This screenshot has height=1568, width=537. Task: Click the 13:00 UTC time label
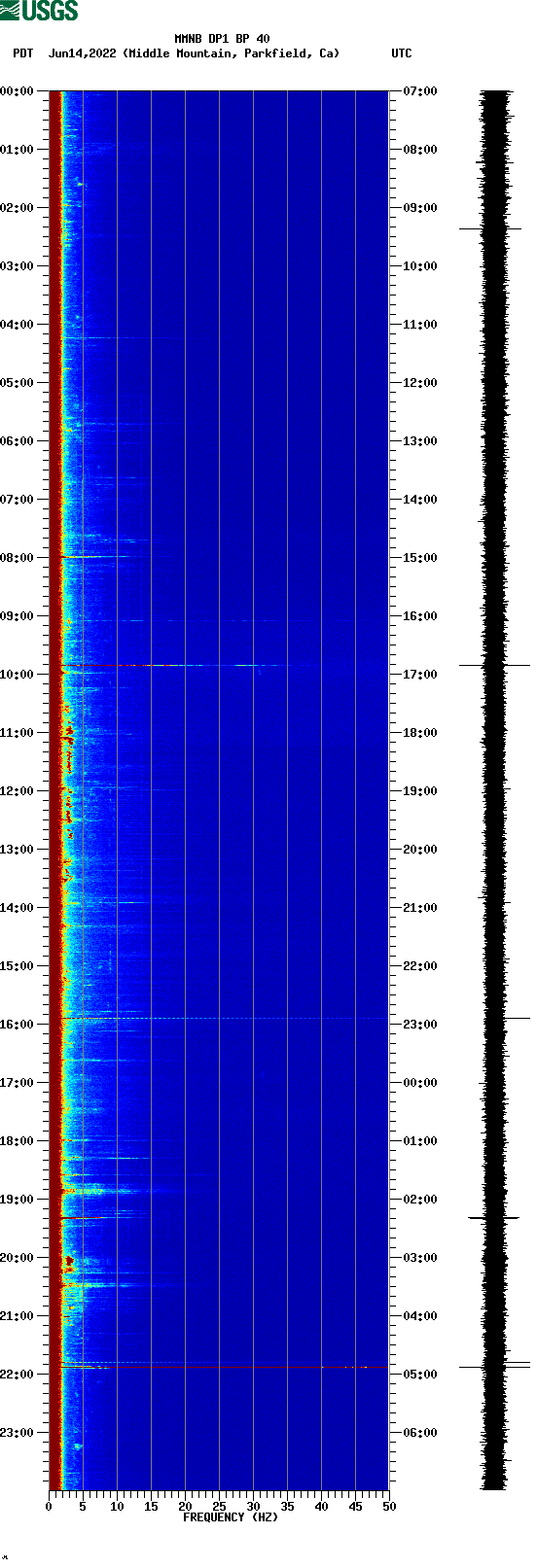point(420,441)
